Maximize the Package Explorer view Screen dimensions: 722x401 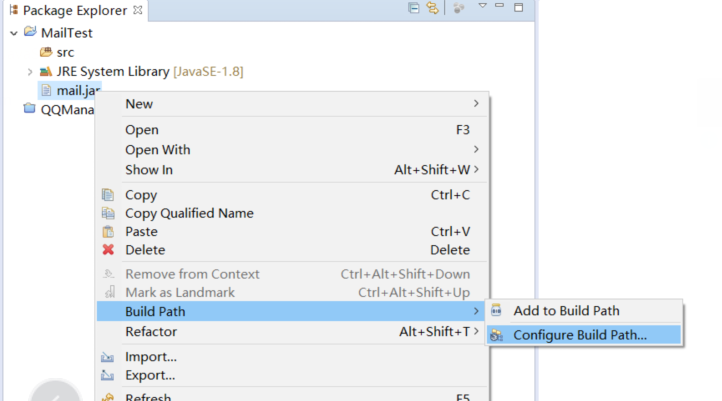[x=518, y=7]
